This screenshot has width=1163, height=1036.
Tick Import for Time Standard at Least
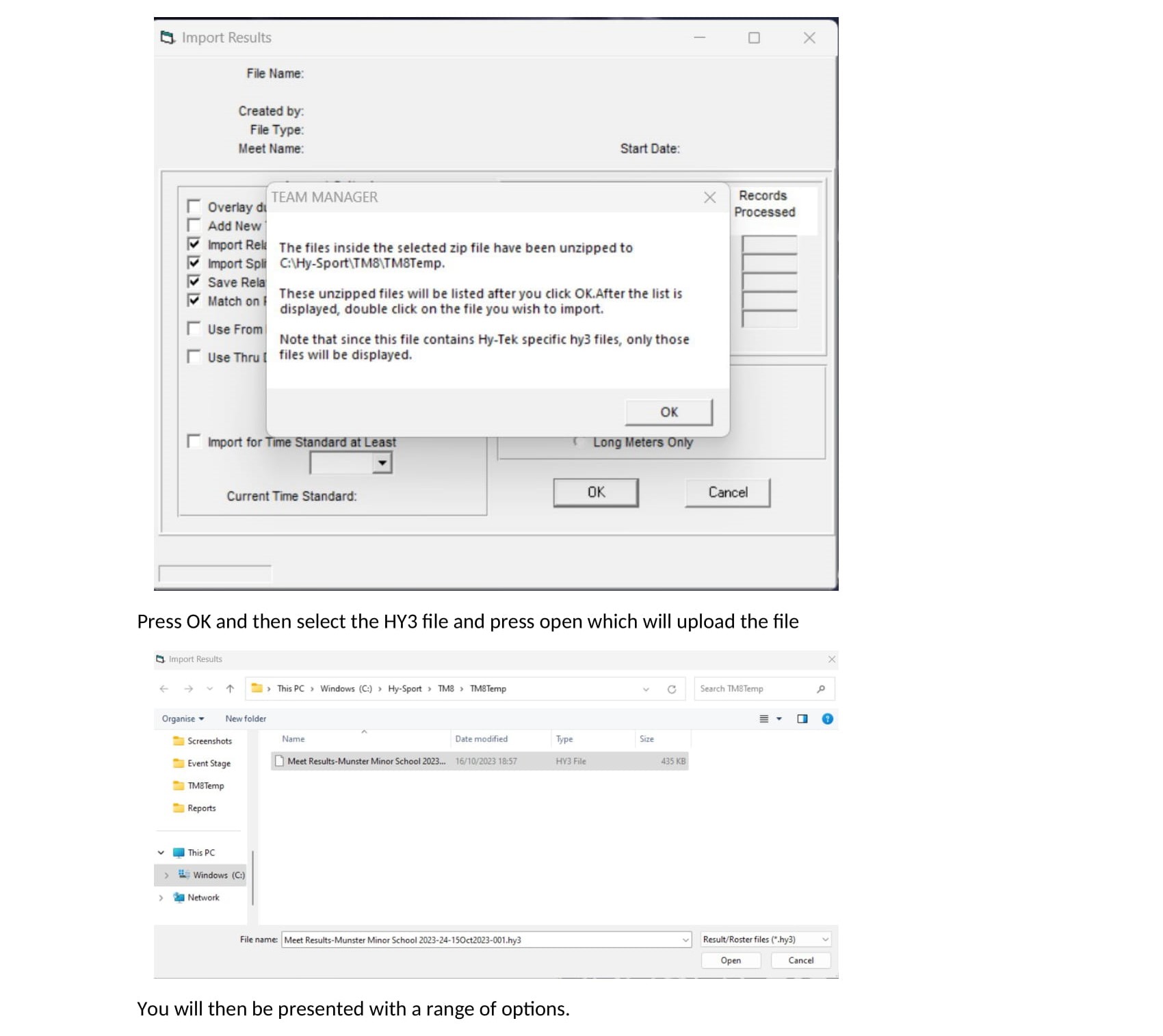(x=194, y=442)
